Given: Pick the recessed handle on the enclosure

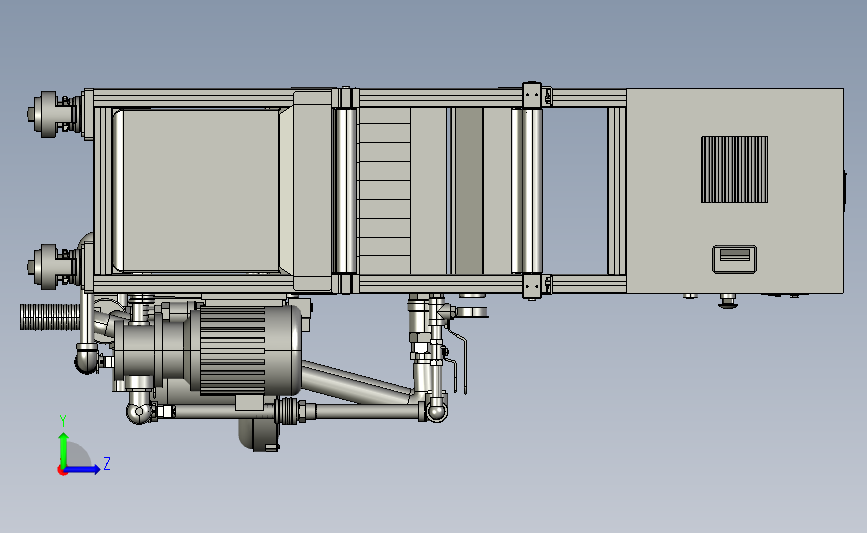Looking at the screenshot, I should pyautogui.click(x=734, y=259).
